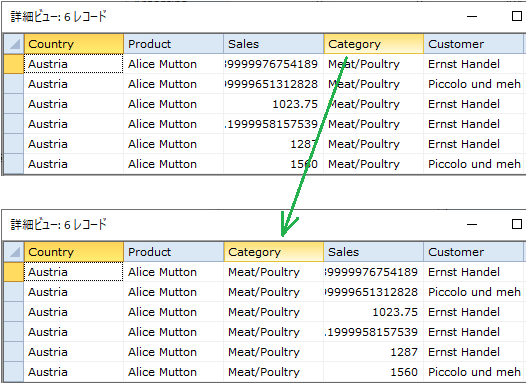This screenshot has width=526, height=384.
Task: Click Category column header in bottom detail window
Action: click(274, 252)
